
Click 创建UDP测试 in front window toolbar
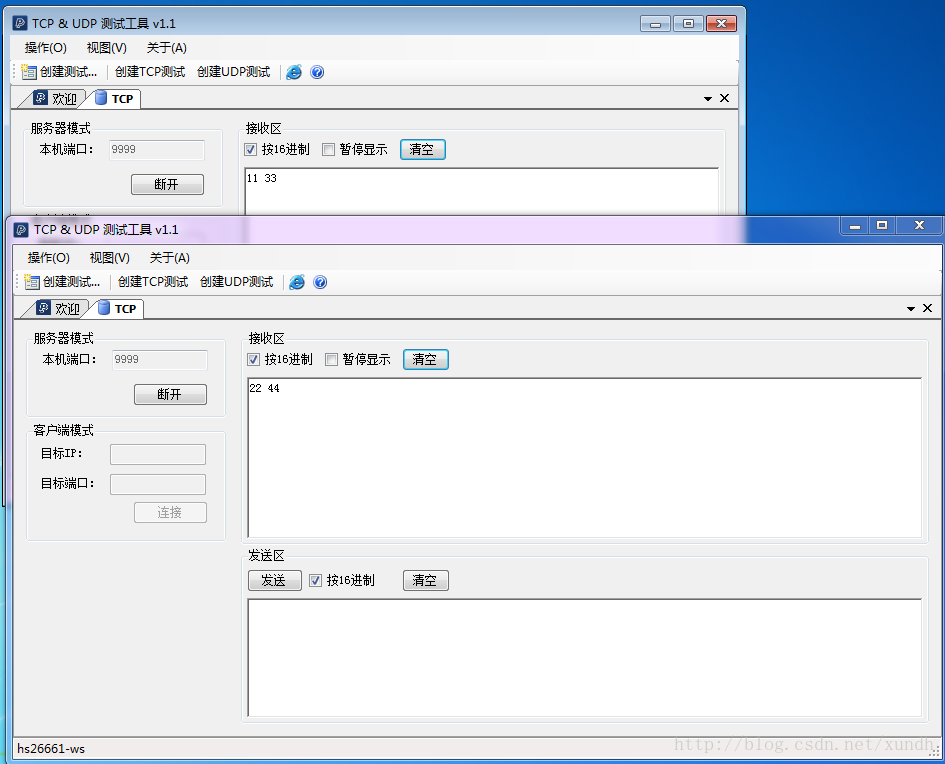pos(237,282)
